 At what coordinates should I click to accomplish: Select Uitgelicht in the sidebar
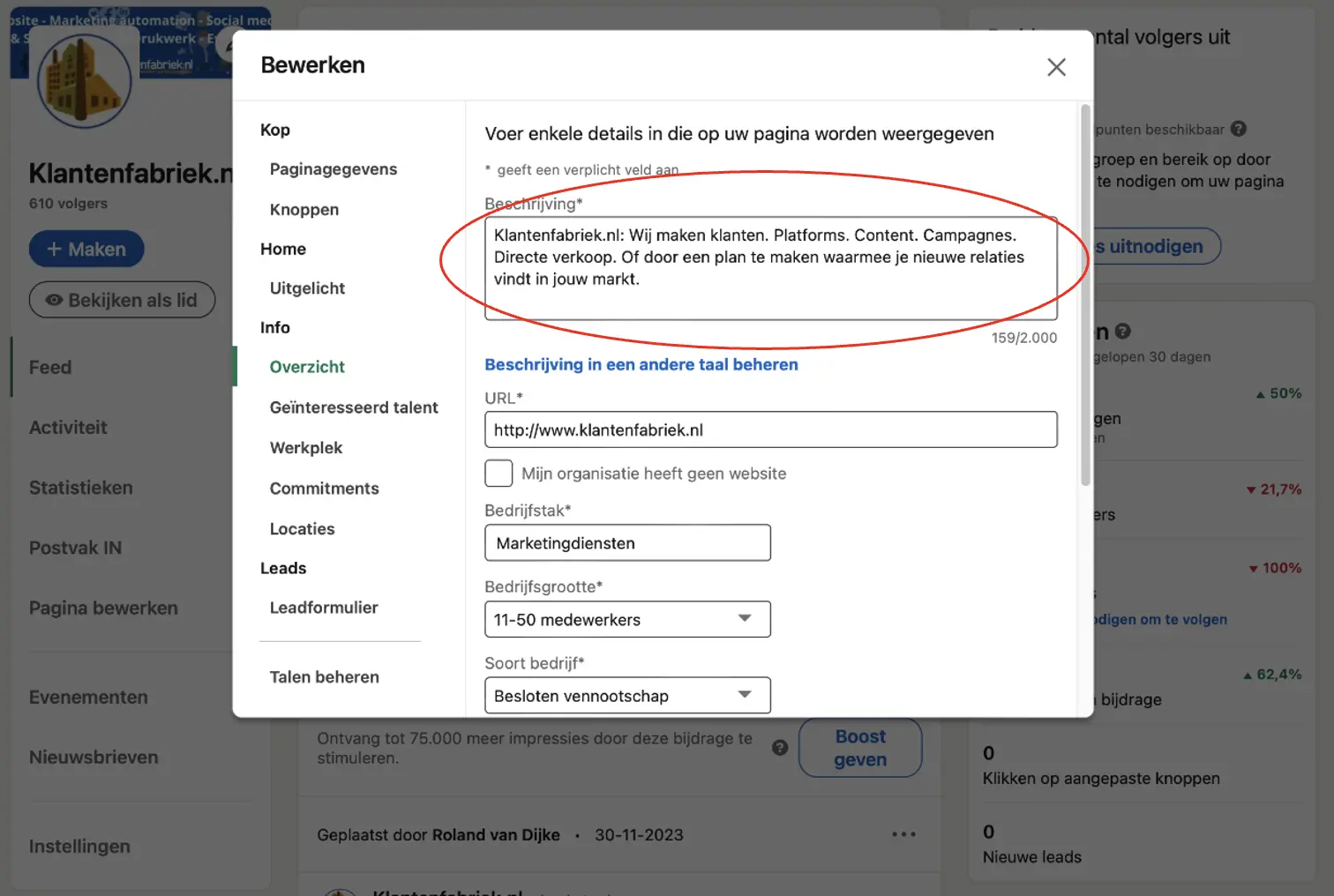pyautogui.click(x=307, y=288)
